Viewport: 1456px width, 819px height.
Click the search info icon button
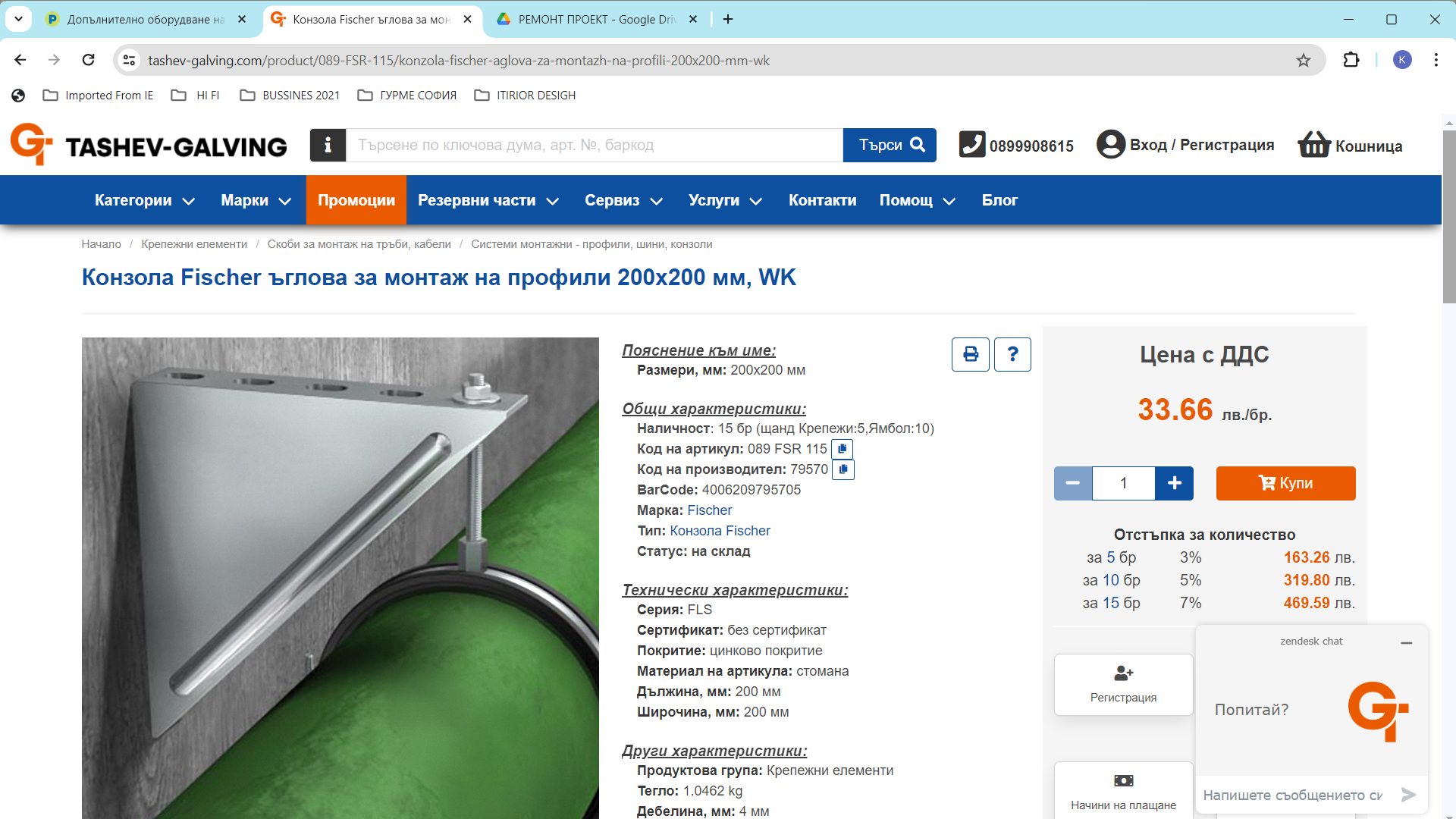click(328, 145)
